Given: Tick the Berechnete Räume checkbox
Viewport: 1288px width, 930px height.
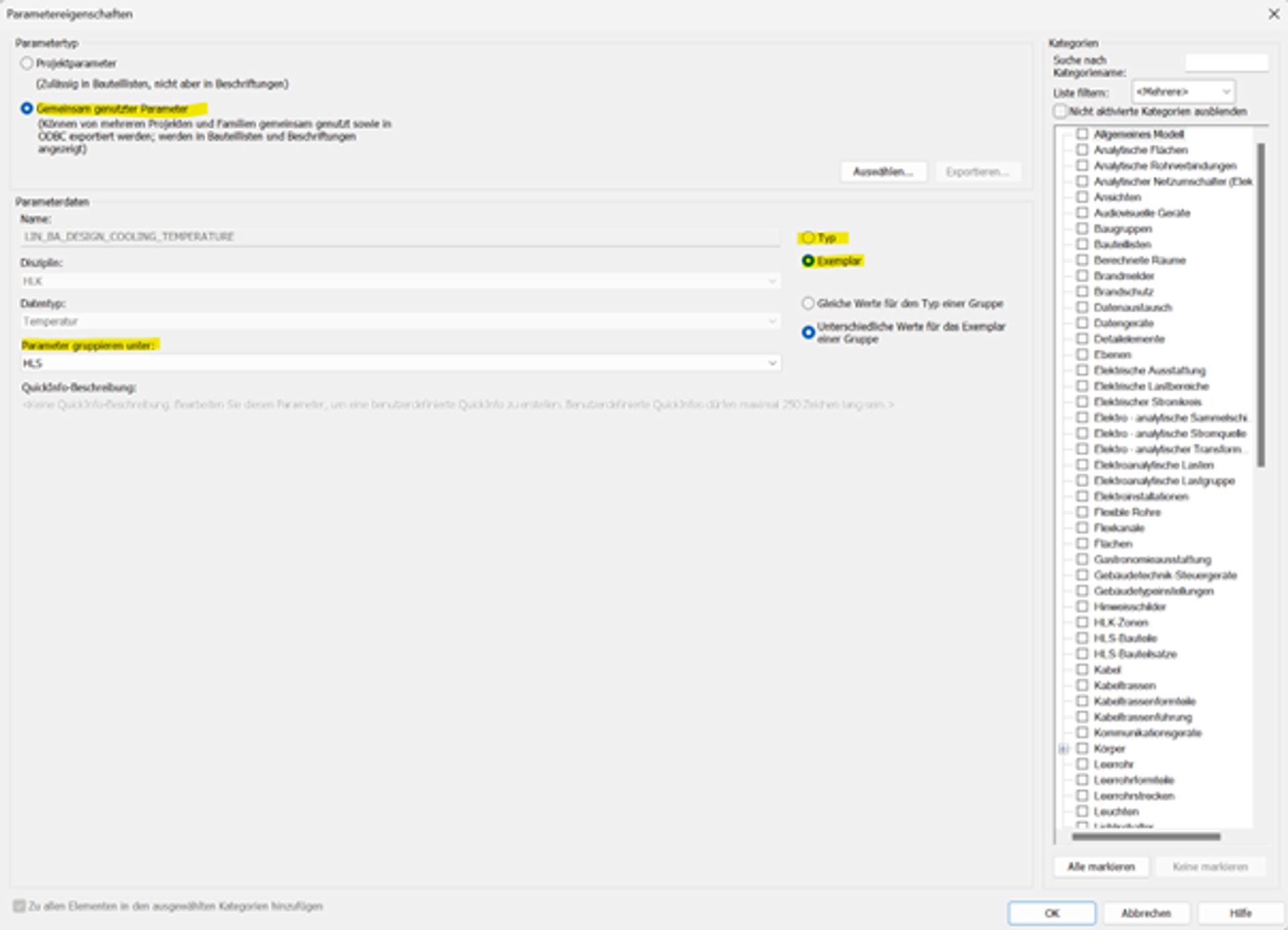Looking at the screenshot, I should coord(1082,260).
